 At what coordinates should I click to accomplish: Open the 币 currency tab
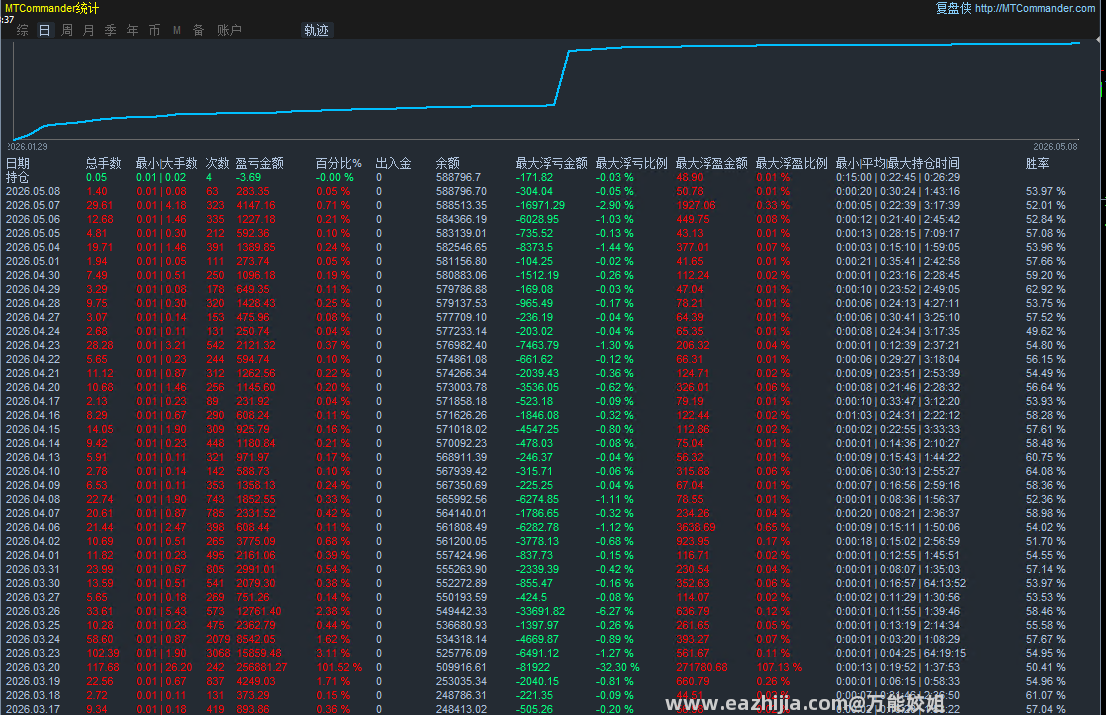[154, 30]
